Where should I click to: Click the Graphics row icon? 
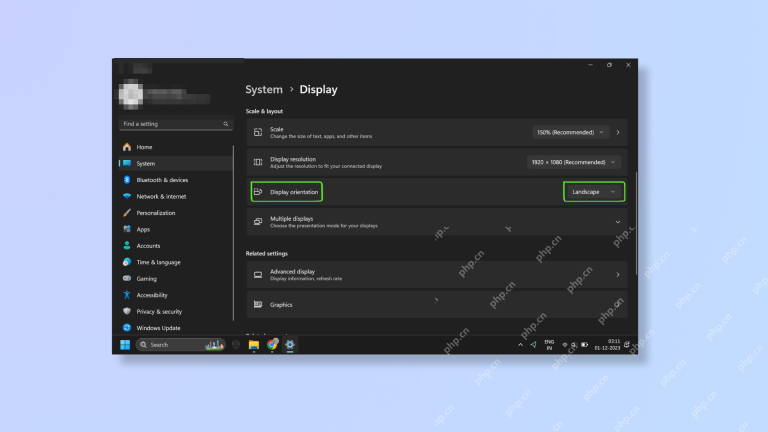coord(258,305)
